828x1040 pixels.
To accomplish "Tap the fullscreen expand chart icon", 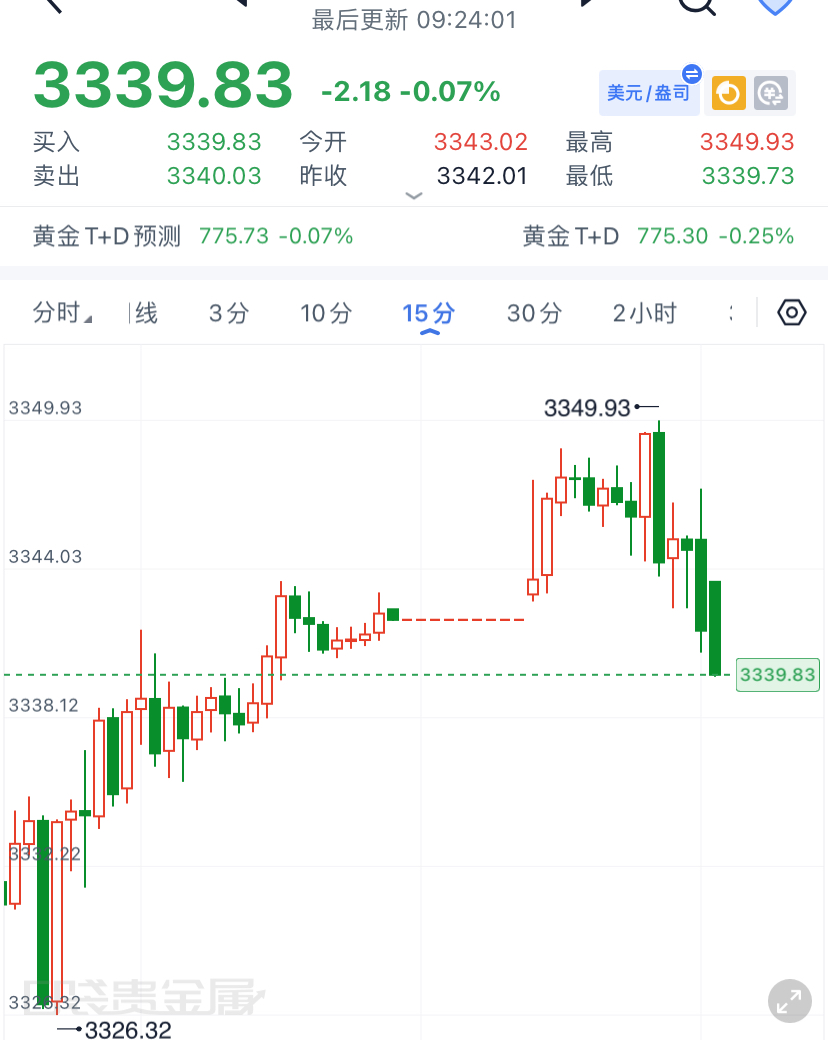I will [790, 1001].
